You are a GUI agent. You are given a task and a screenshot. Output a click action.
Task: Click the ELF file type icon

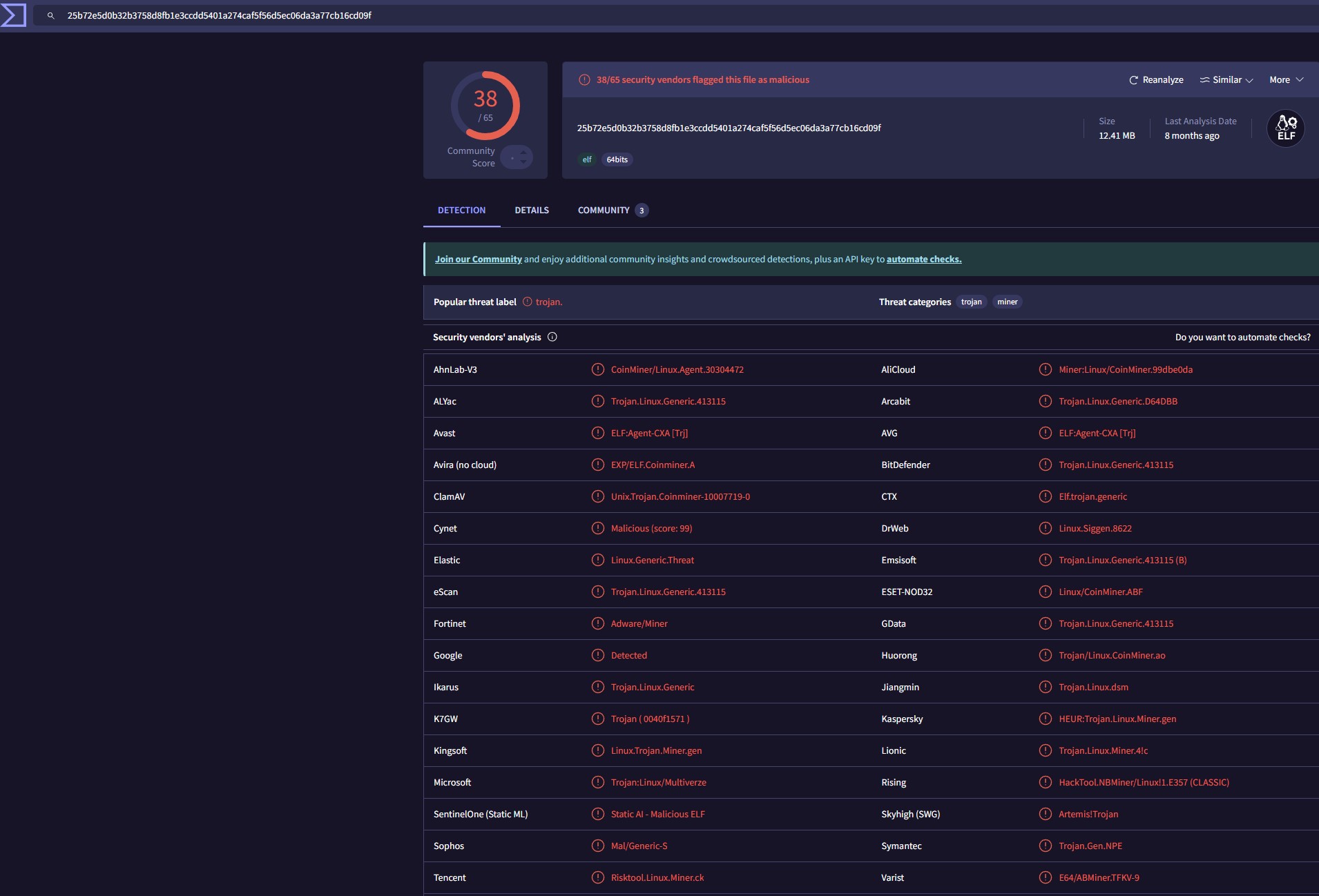[x=1285, y=128]
